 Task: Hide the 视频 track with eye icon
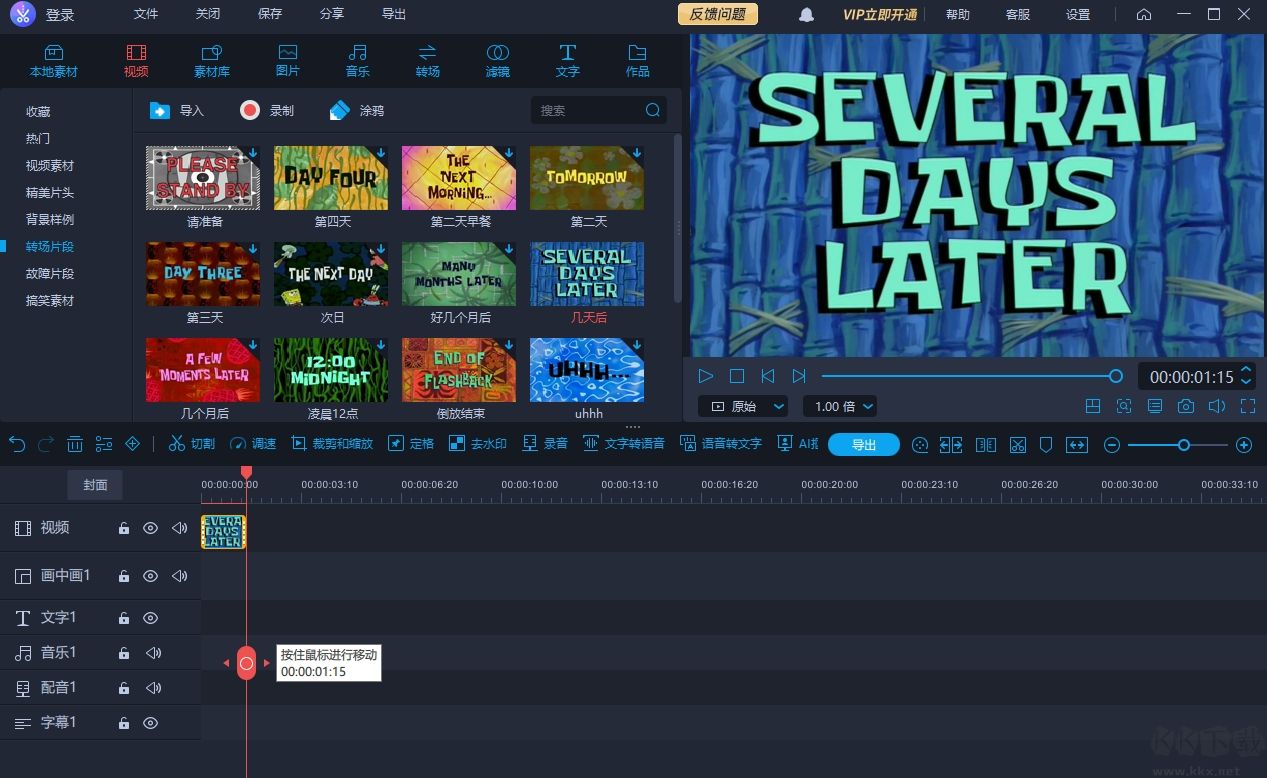click(x=150, y=528)
